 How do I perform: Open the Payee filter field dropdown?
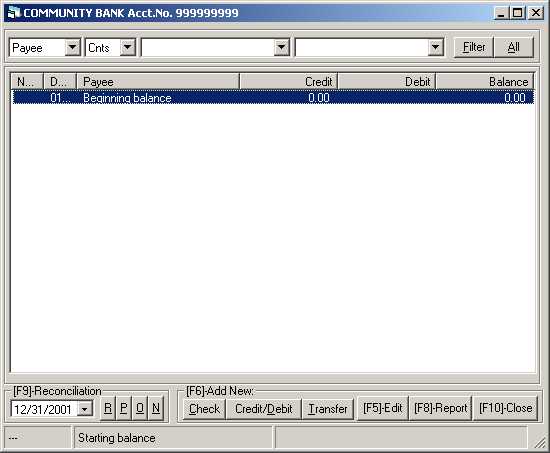tap(73, 47)
